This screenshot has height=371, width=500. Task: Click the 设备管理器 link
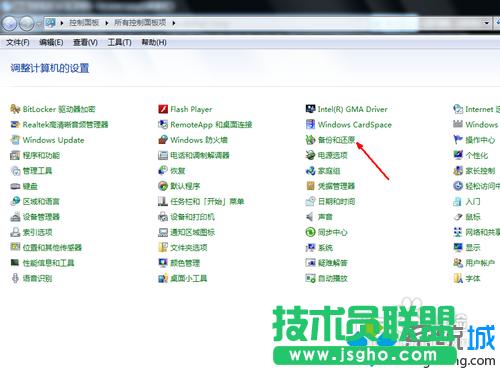(x=41, y=217)
